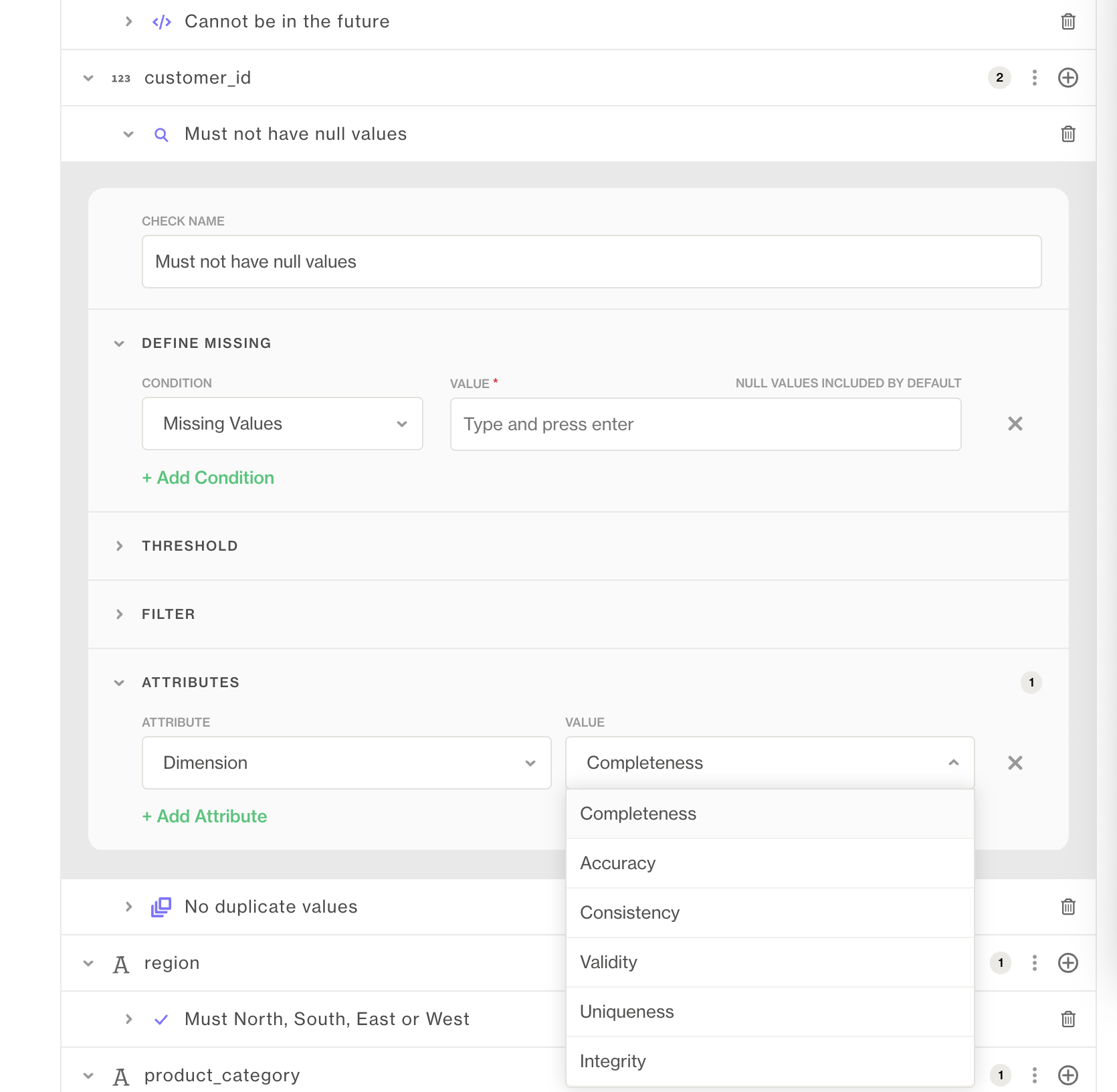Focus the Check Name text field
This screenshot has width=1117, height=1092.
591,262
